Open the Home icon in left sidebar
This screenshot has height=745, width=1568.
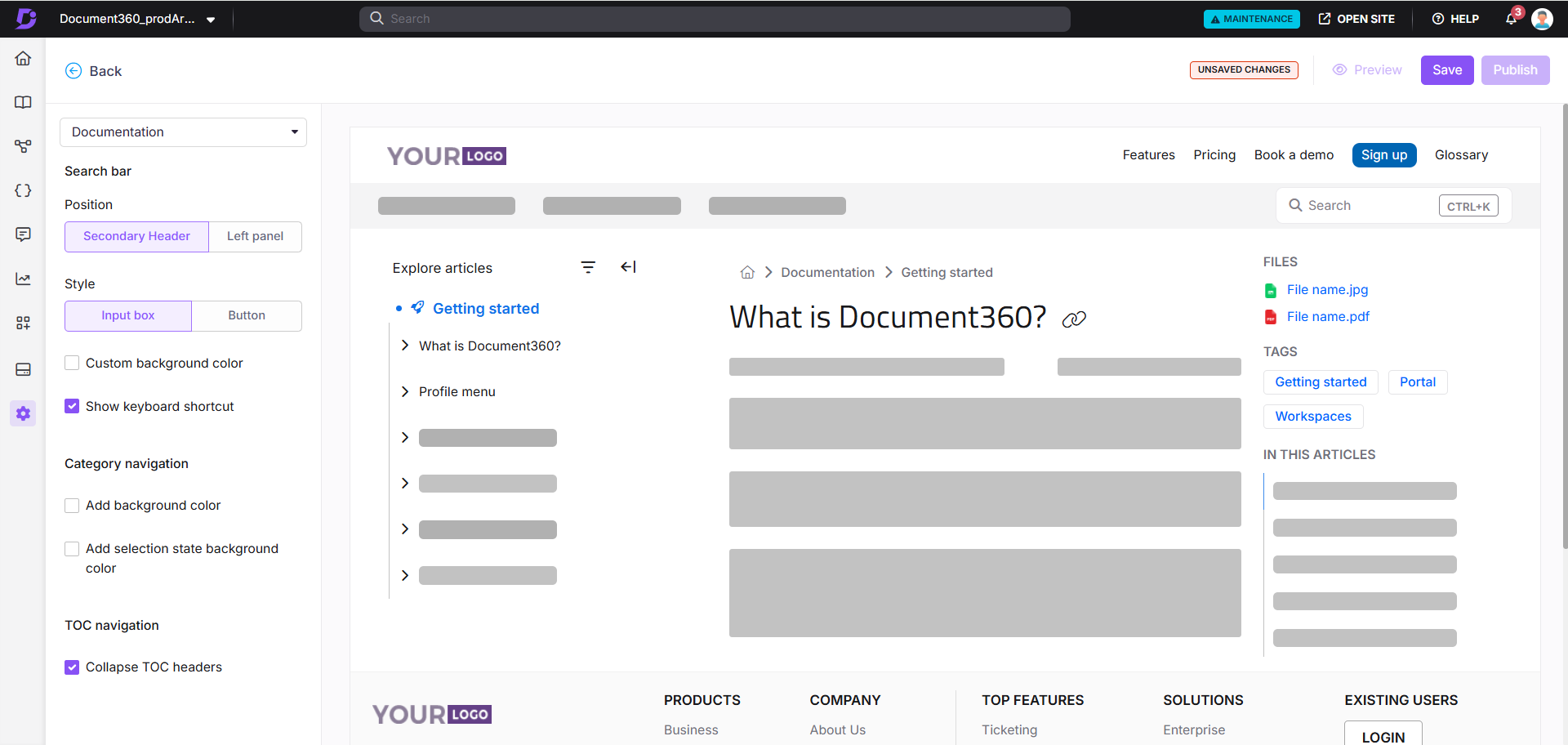coord(23,58)
